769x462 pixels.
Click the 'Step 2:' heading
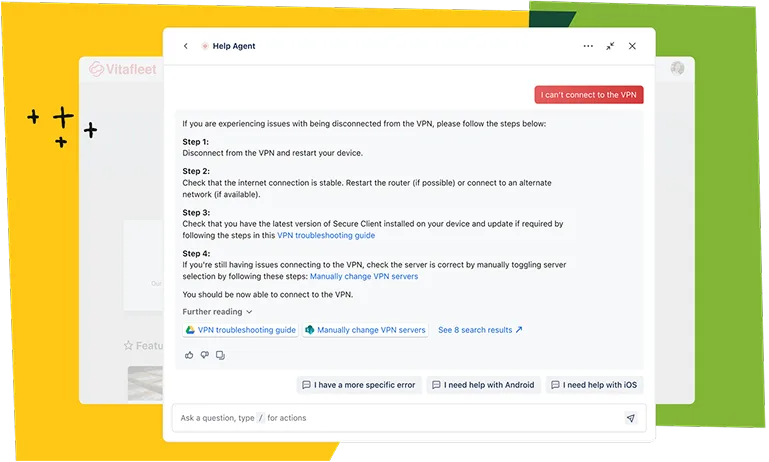pos(196,171)
